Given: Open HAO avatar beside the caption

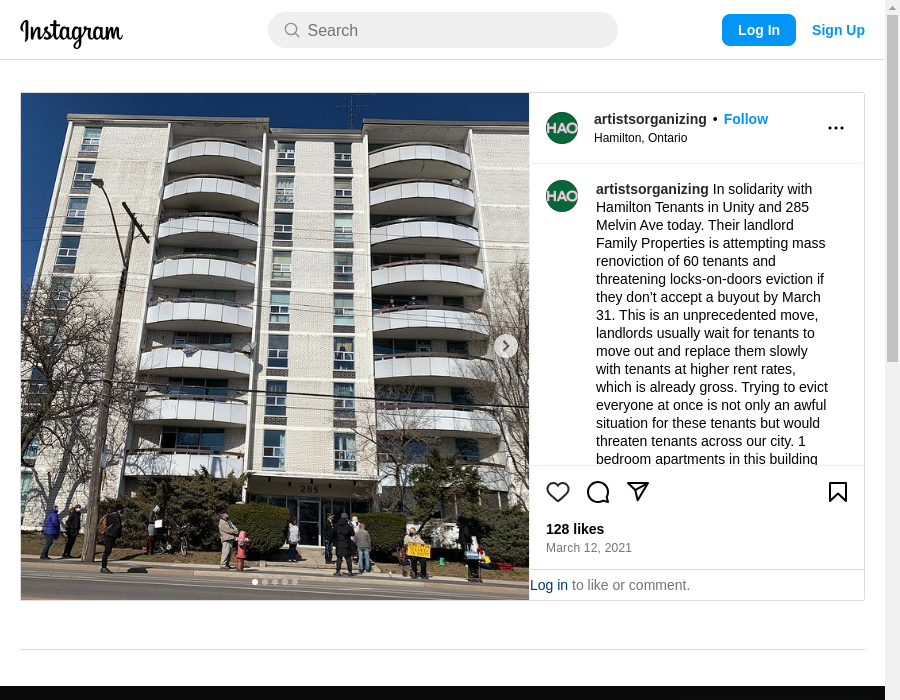Looking at the screenshot, I should 562,196.
